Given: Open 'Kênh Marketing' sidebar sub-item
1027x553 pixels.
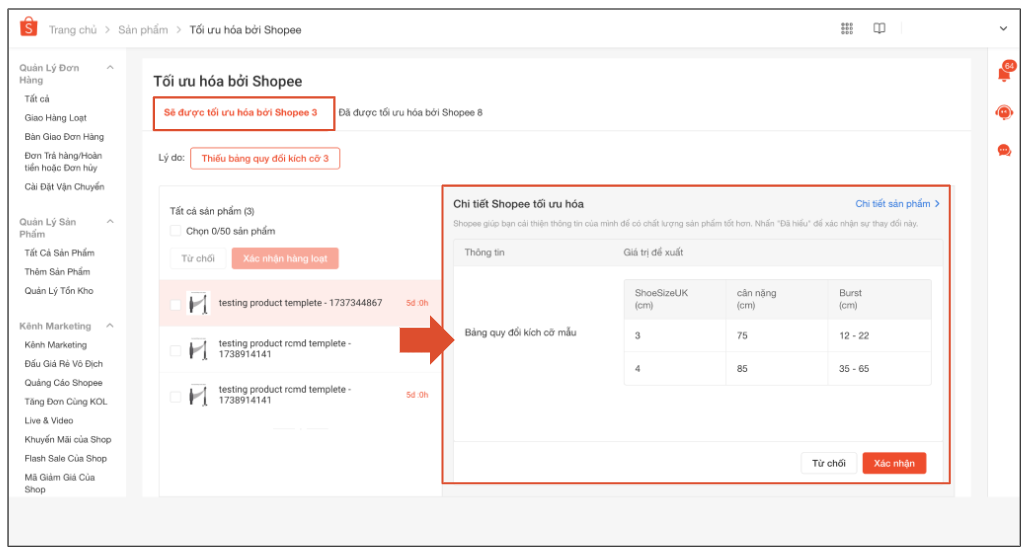Looking at the screenshot, I should pos(56,345).
